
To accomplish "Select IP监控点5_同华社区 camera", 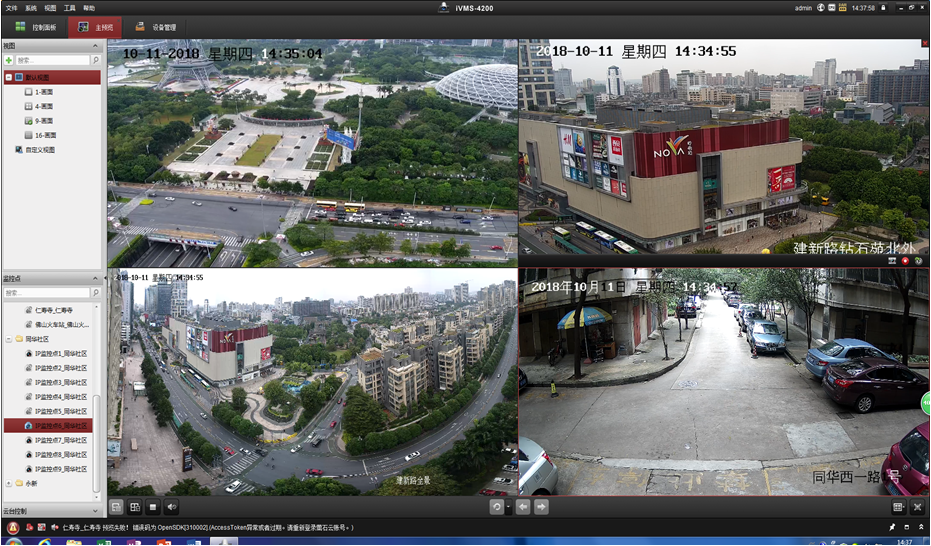I will point(56,411).
